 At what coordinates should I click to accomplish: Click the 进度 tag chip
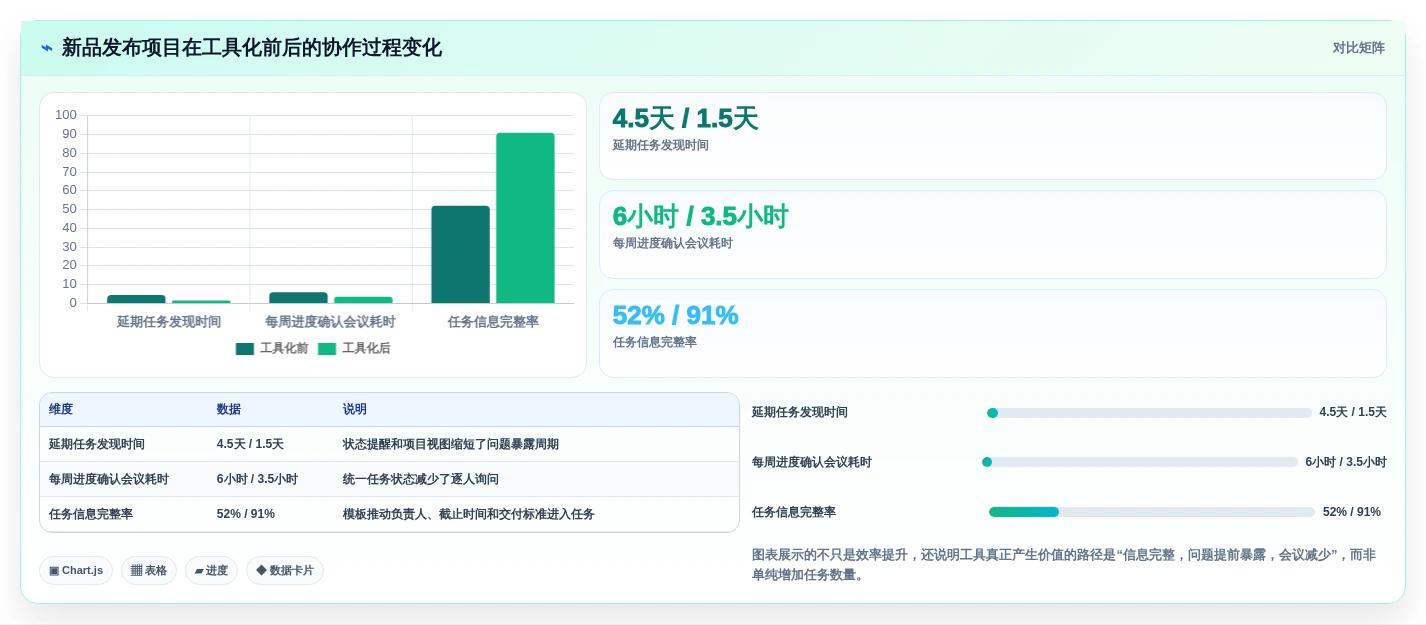coord(211,570)
